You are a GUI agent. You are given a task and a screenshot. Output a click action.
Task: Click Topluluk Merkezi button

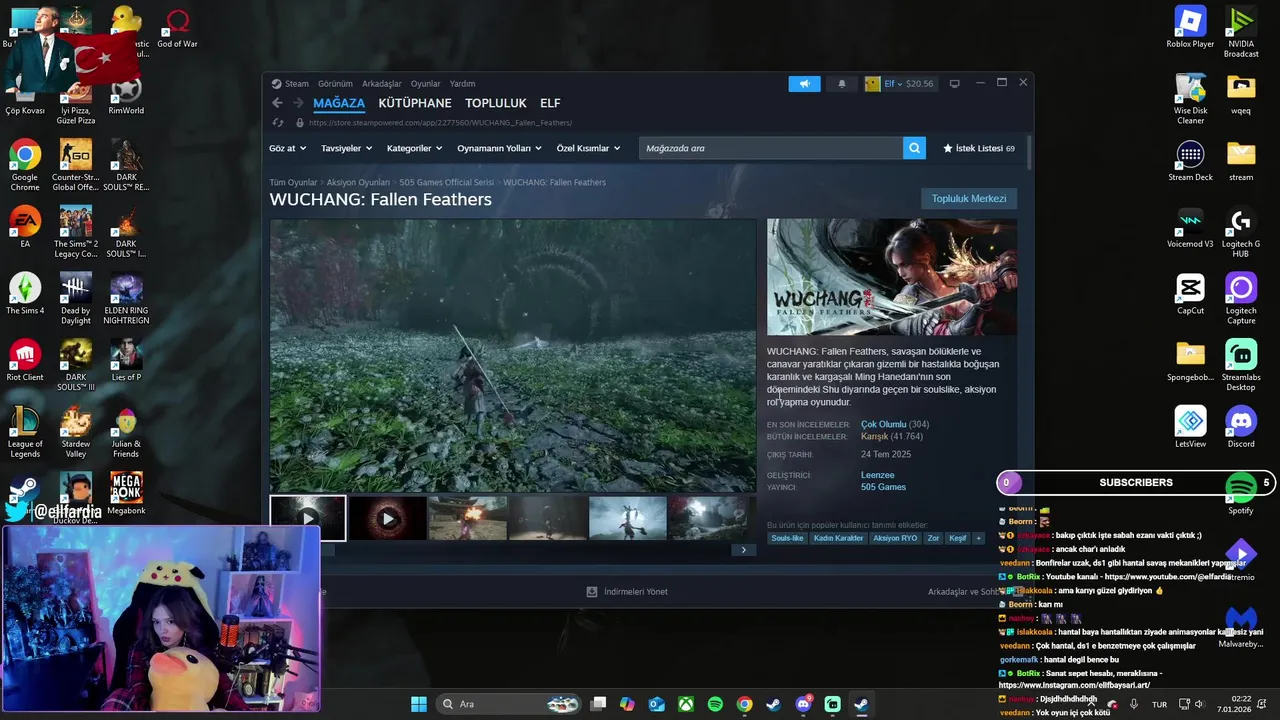(969, 199)
